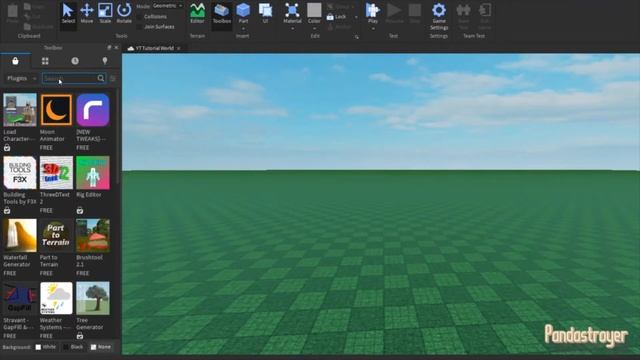Select the NEW TWEAKS plugin thumbnail

[x=93, y=110]
